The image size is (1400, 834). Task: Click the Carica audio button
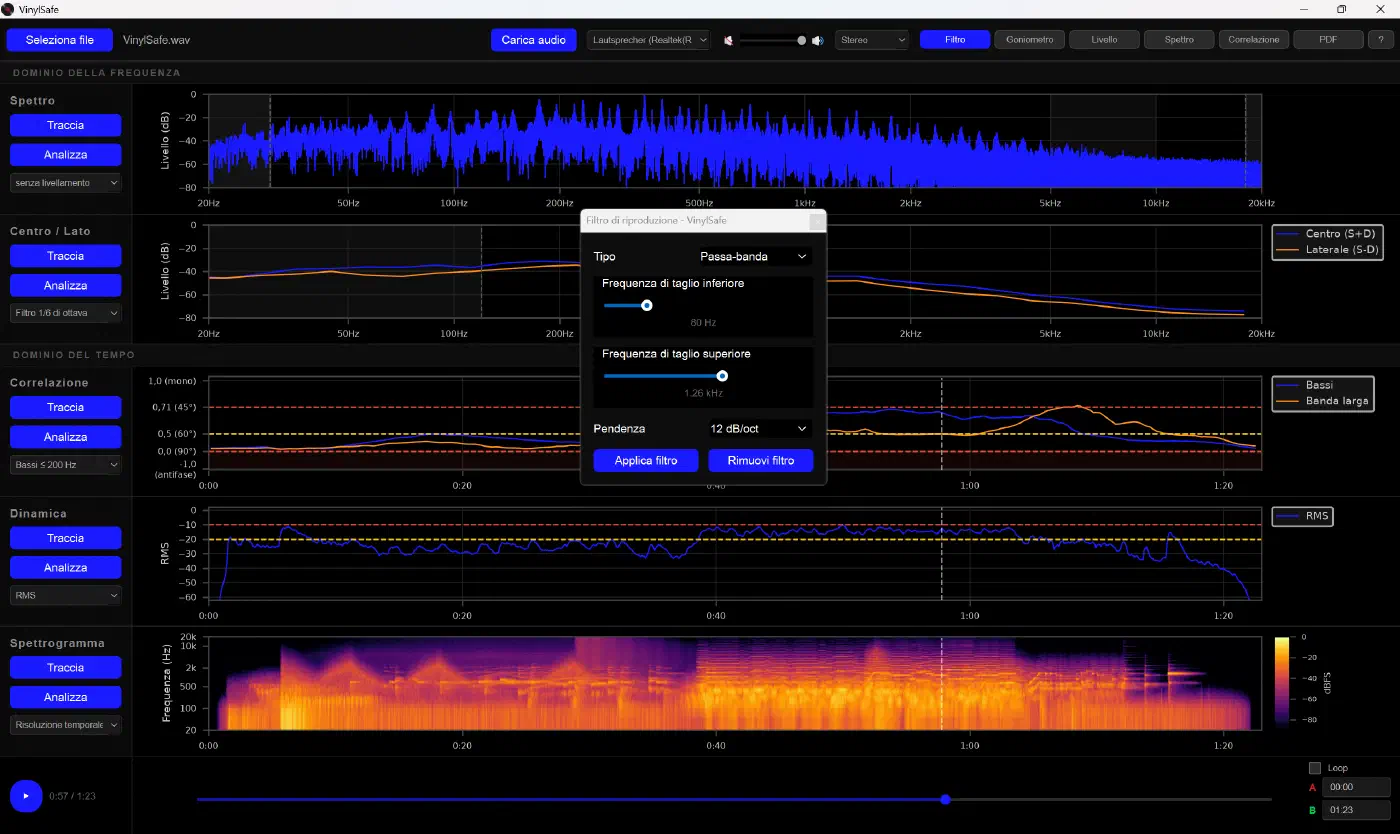tap(535, 40)
